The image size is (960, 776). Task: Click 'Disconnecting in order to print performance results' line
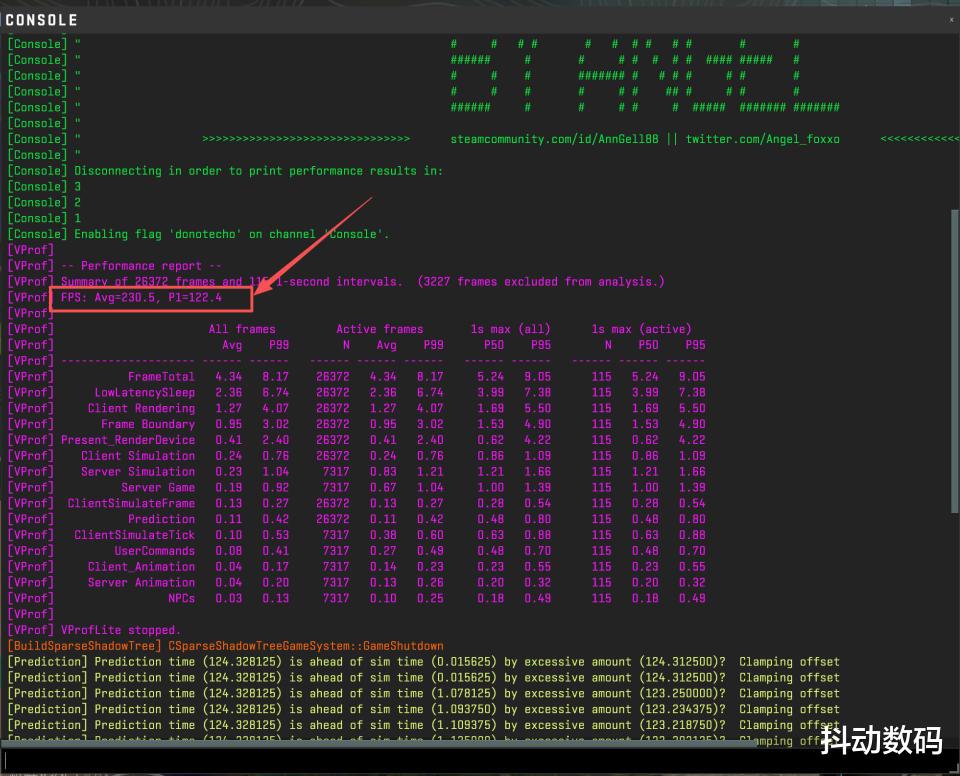click(x=258, y=171)
